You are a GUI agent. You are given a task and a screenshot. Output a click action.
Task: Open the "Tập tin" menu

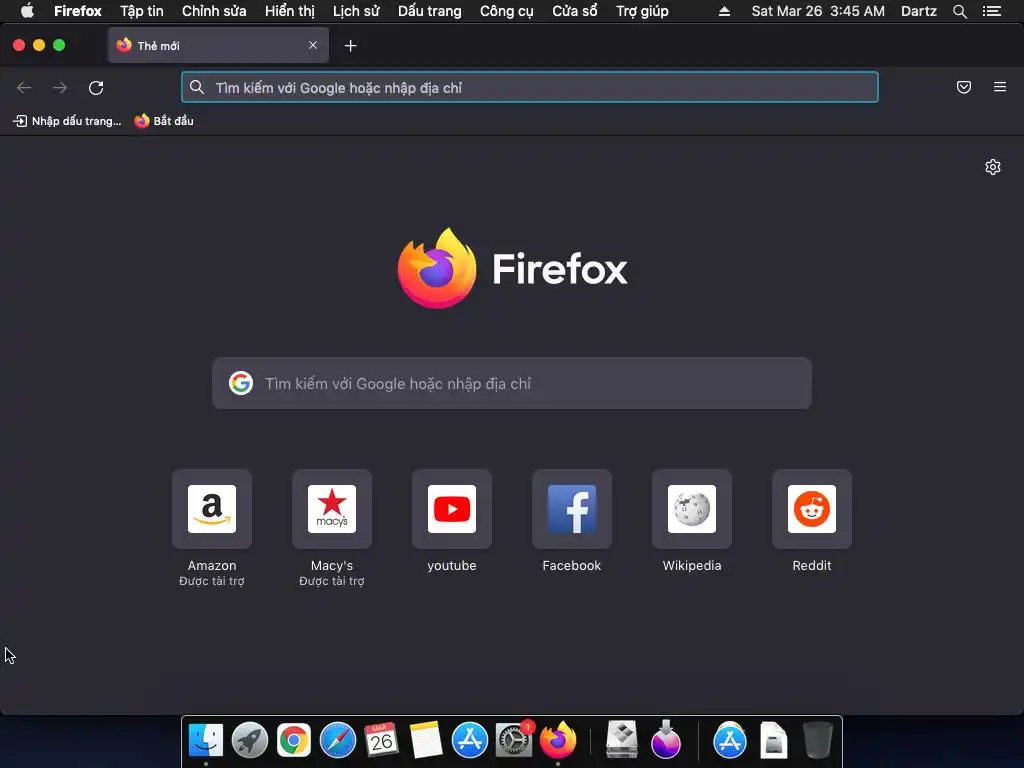point(142,11)
